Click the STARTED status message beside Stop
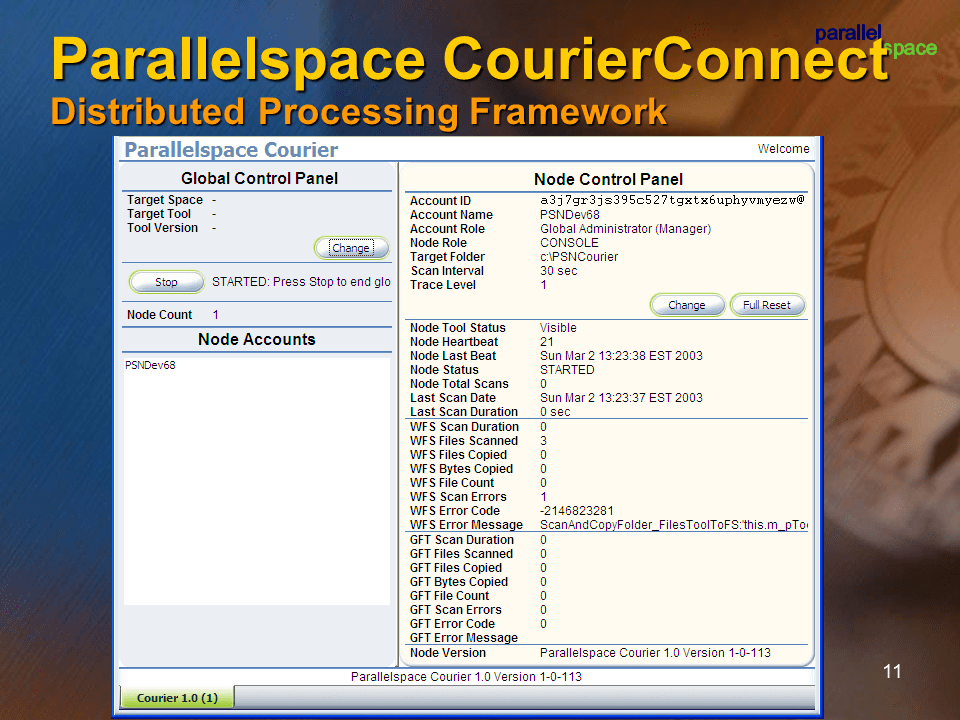 coord(301,282)
